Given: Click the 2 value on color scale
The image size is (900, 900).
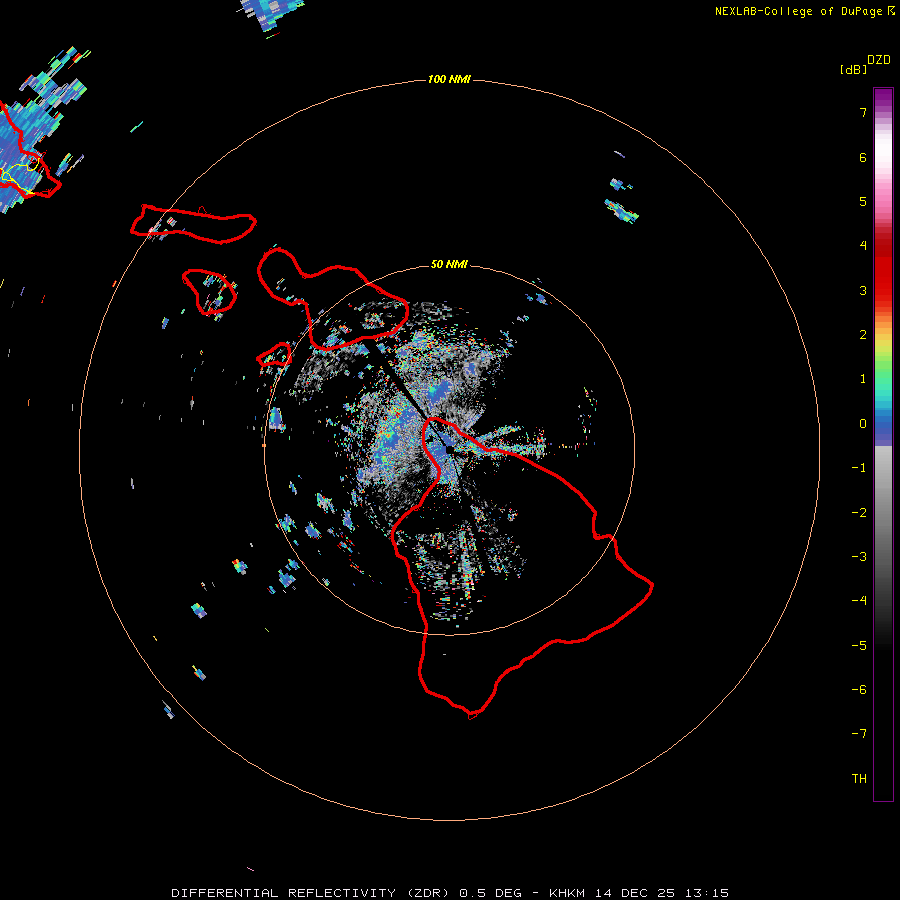Looking at the screenshot, I should coord(863,335).
